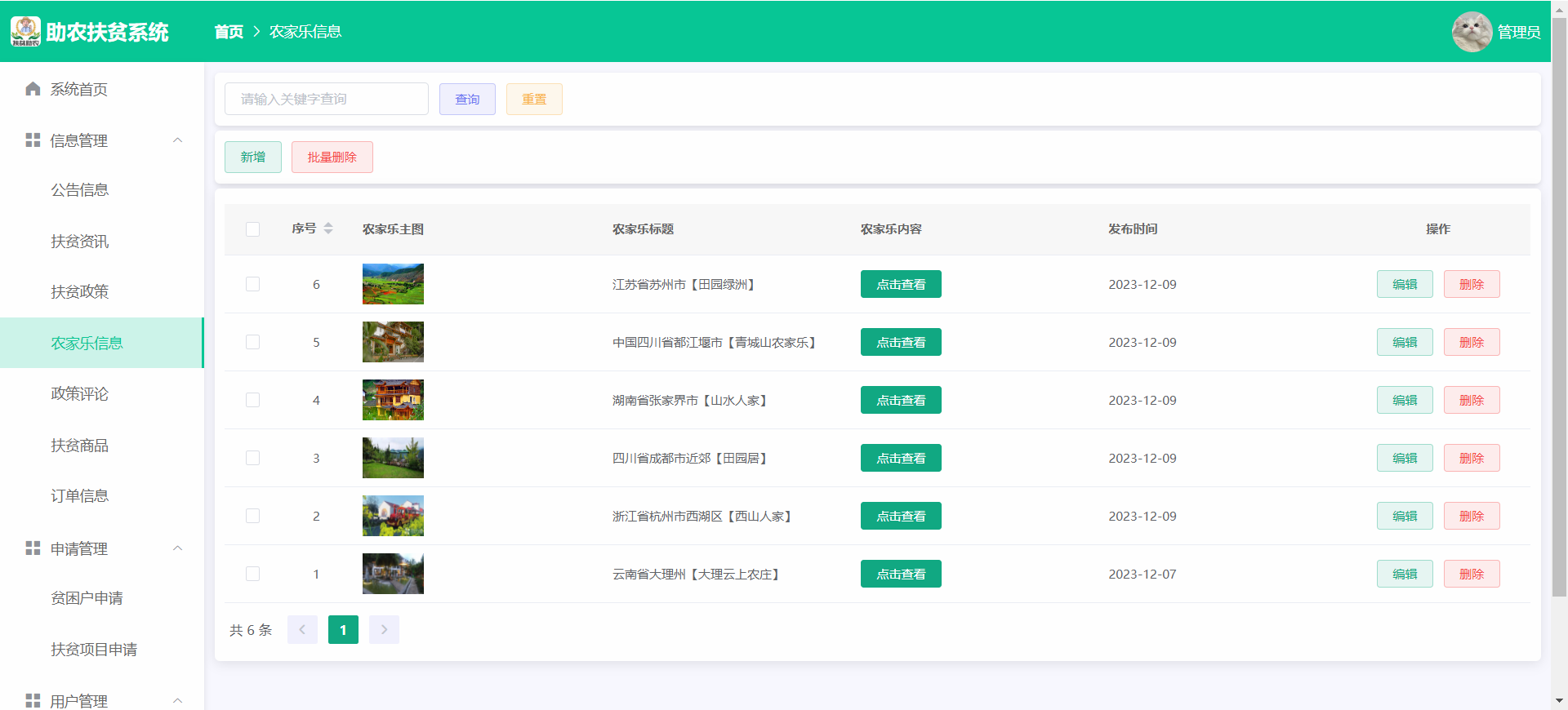The height and width of the screenshot is (710, 1568).
Task: Tick the select-all checkbox in the table header
Action: (253, 229)
